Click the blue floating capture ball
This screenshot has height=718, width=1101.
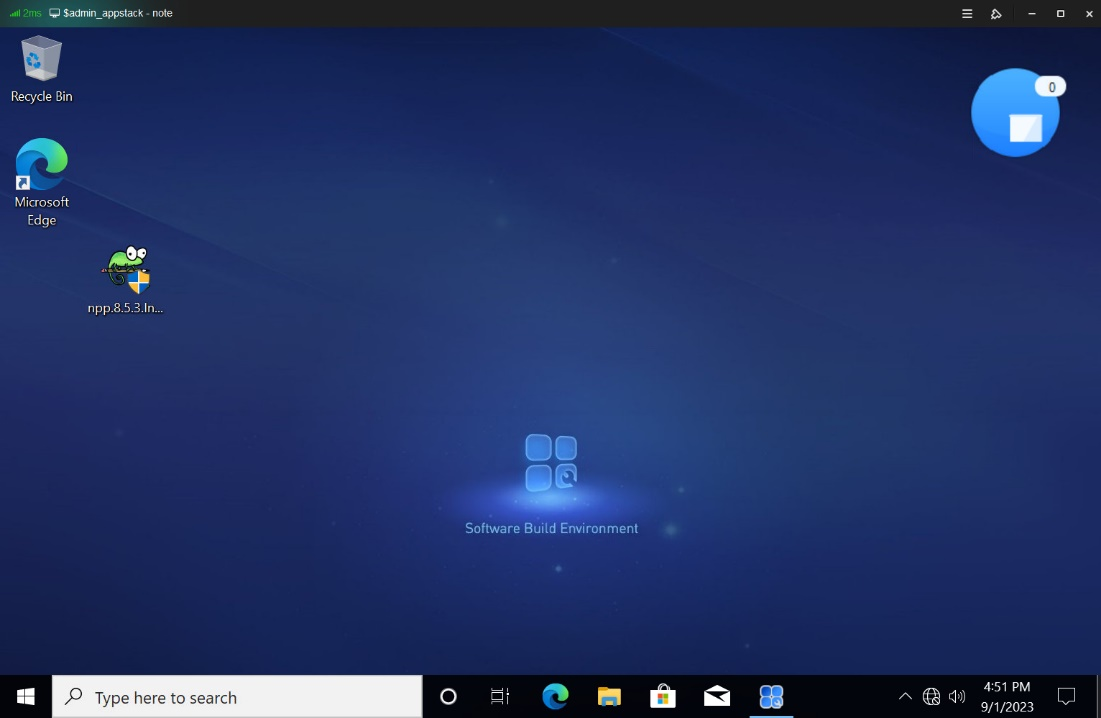click(x=1015, y=113)
